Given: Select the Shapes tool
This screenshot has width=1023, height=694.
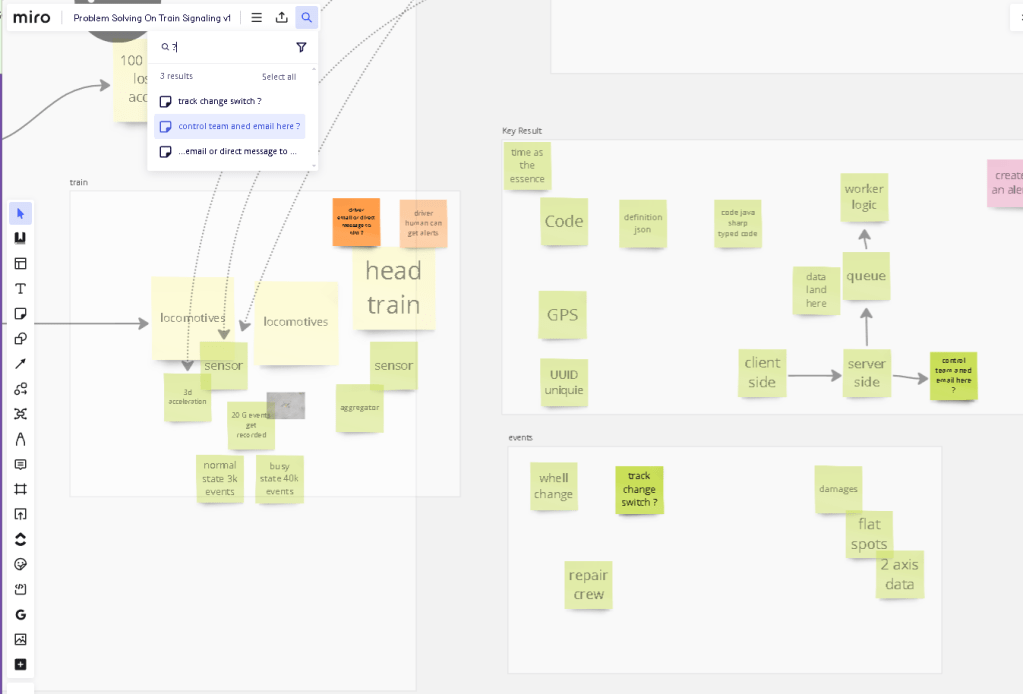Looking at the screenshot, I should tap(20, 339).
